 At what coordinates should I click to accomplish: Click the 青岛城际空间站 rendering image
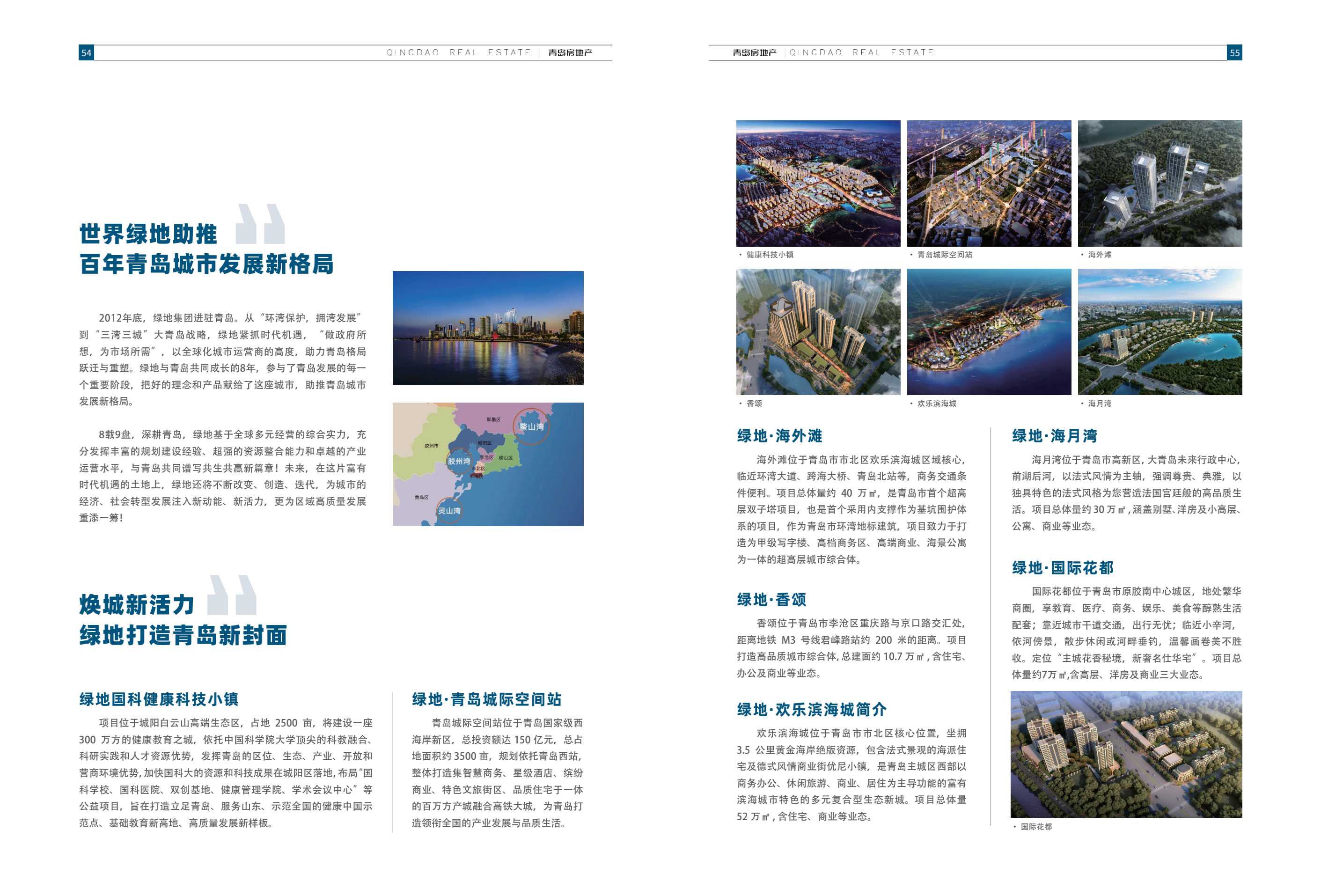click(989, 183)
